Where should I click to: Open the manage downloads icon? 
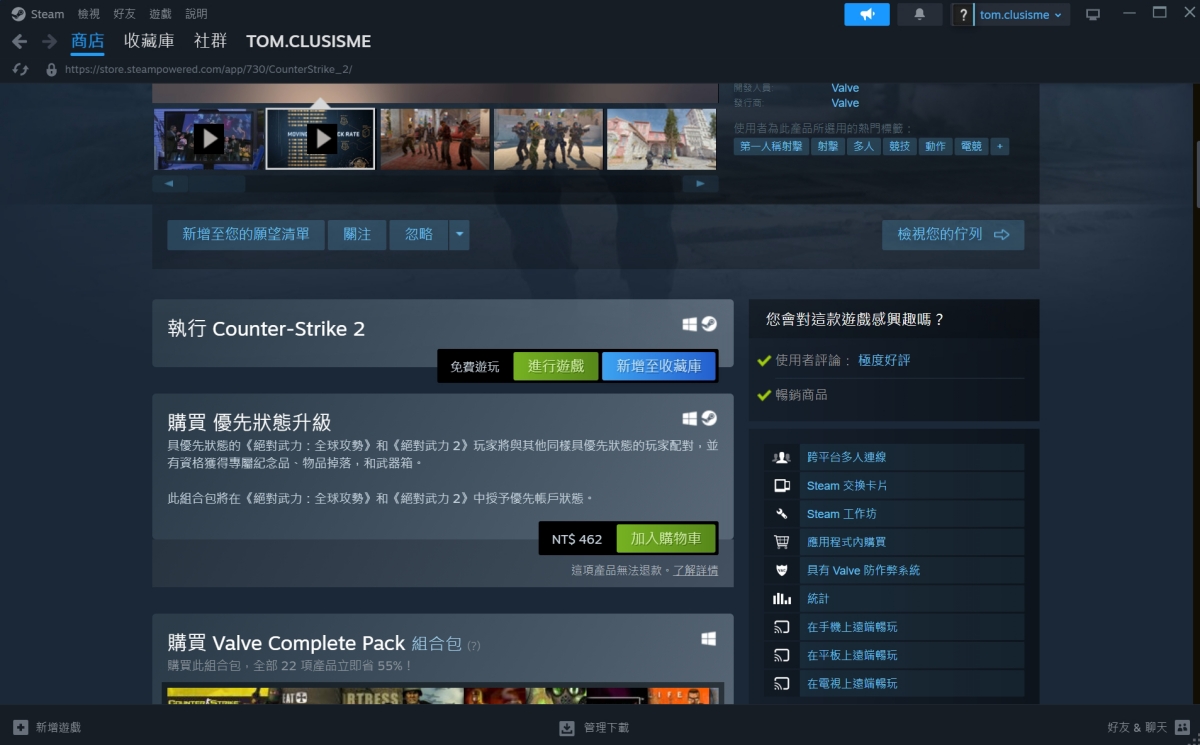pyautogui.click(x=567, y=727)
